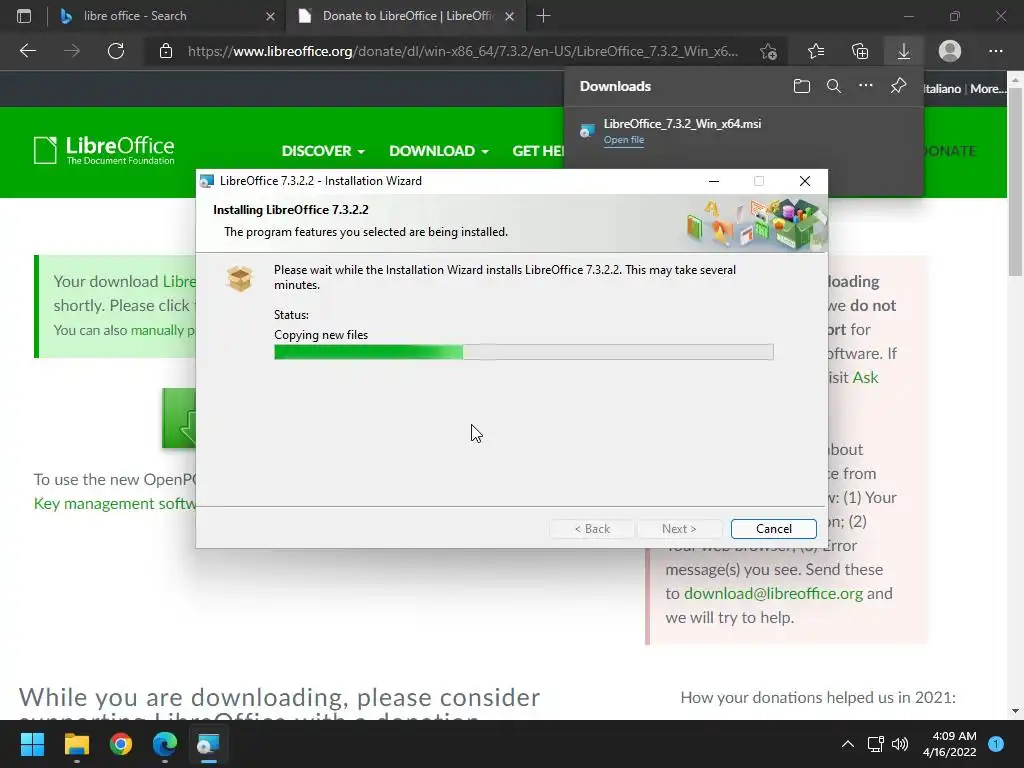Close the Donate to LibreOffice tab

(x=509, y=16)
